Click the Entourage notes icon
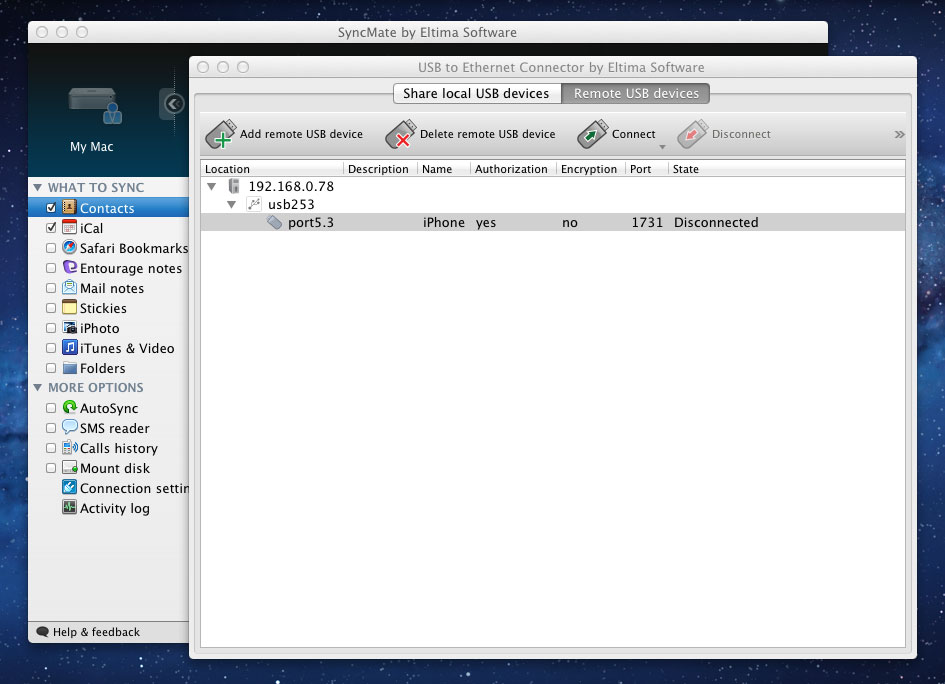Viewport: 945px width, 684px height. click(x=69, y=267)
